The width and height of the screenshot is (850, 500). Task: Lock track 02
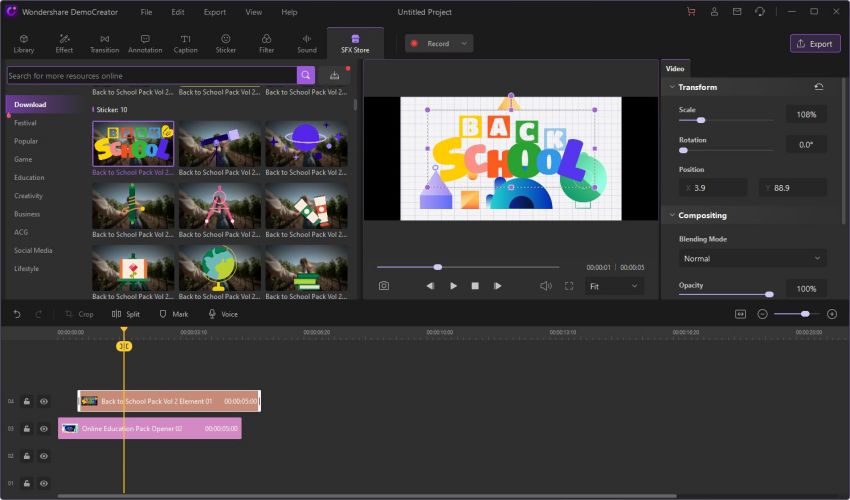pos(27,456)
